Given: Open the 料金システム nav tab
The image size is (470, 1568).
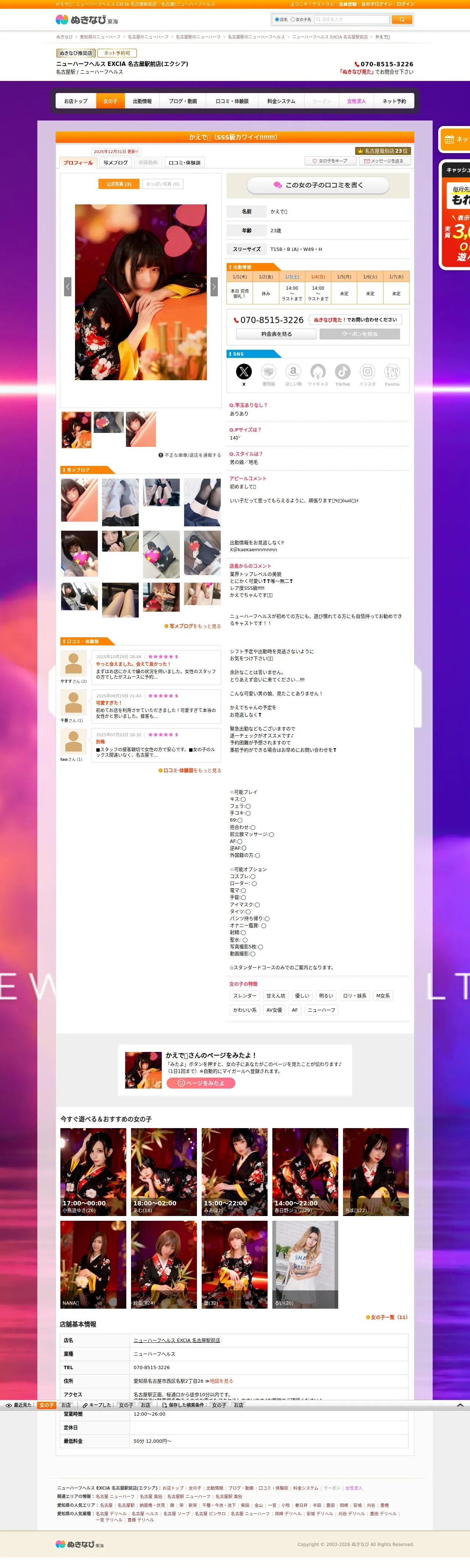Looking at the screenshot, I should click(281, 101).
